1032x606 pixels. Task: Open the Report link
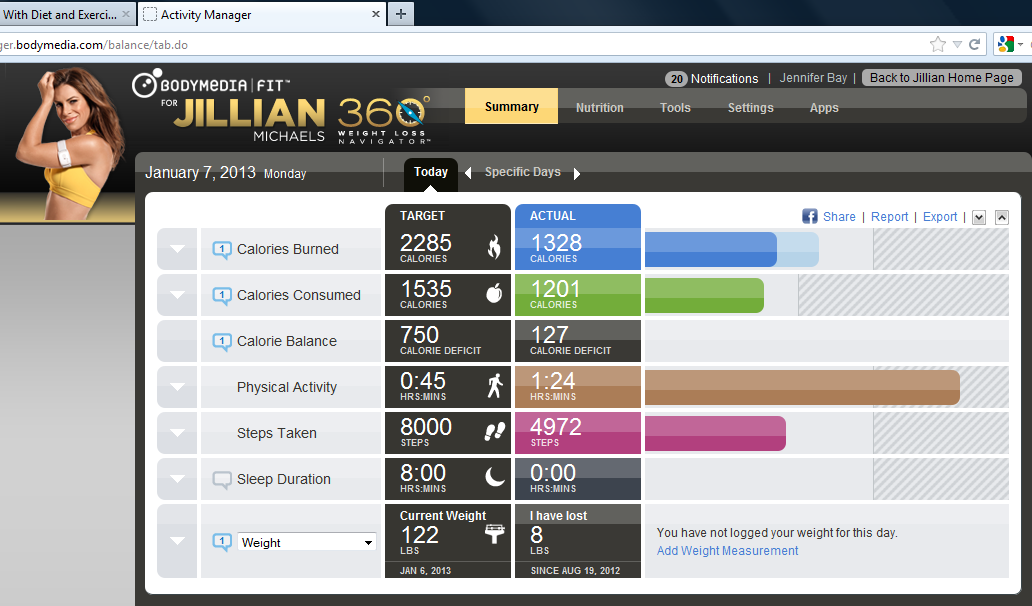coord(889,216)
